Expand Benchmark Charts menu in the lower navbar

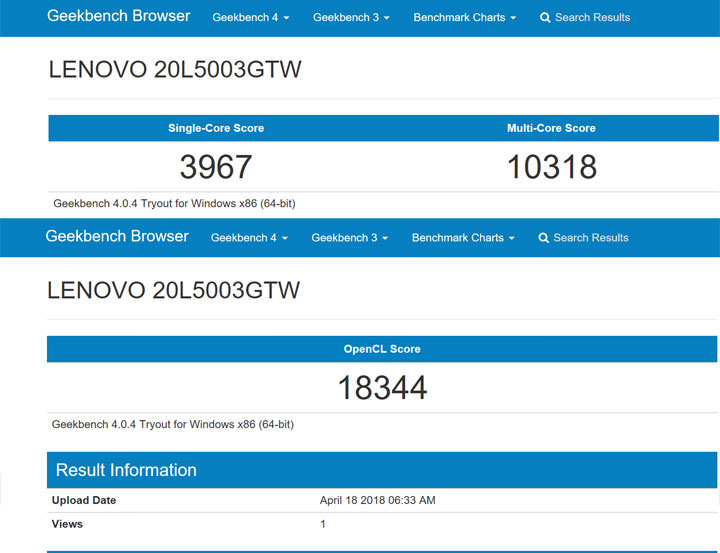click(463, 238)
